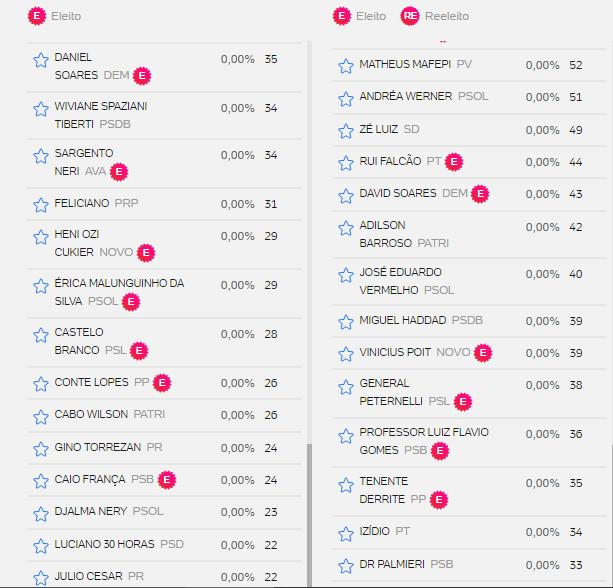Star Andréa Werner of PSOL

pos(345,98)
